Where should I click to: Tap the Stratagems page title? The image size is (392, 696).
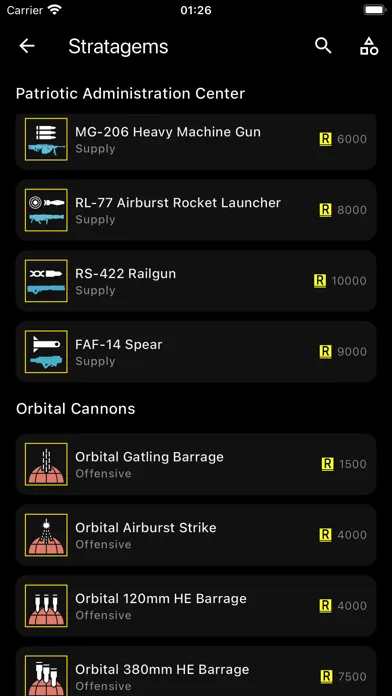coord(118,47)
